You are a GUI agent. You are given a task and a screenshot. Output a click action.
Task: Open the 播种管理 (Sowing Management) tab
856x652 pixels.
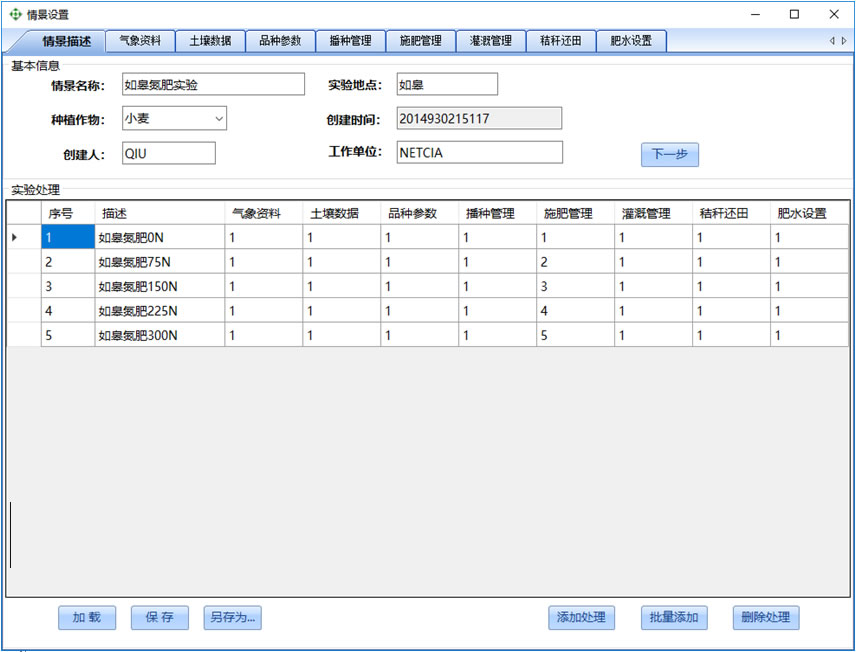click(351, 41)
